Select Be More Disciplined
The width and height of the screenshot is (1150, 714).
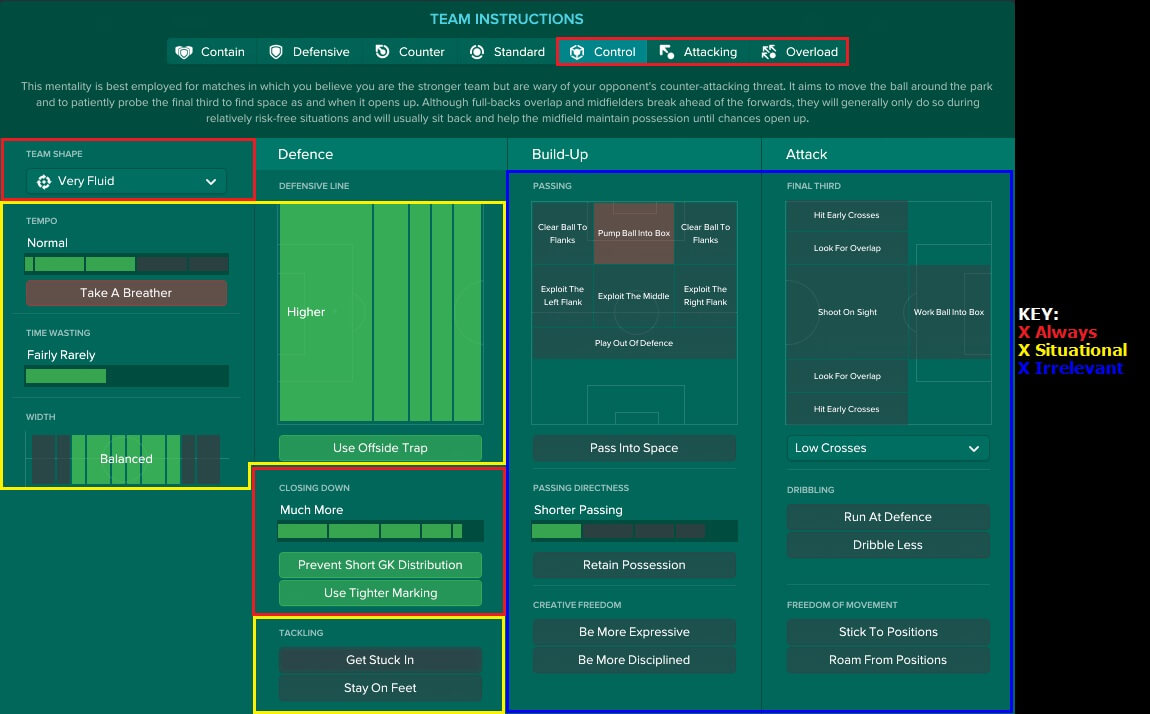(634, 660)
